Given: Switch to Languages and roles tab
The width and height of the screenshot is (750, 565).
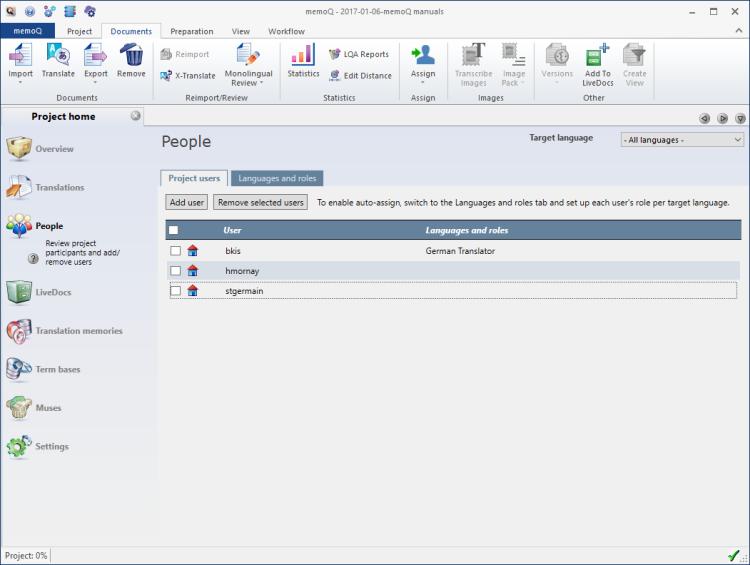Looking at the screenshot, I should [x=277, y=178].
